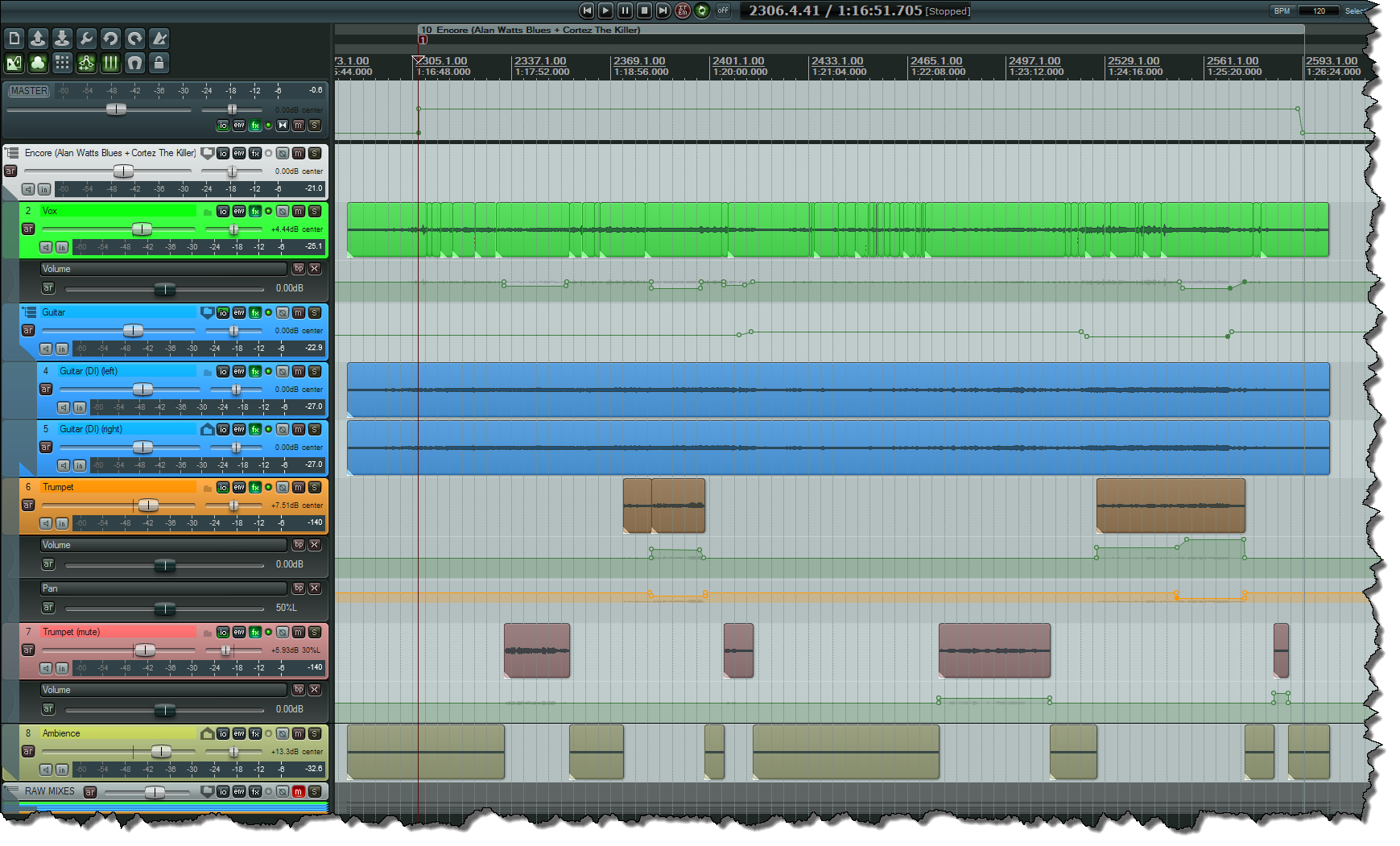Screen dimensions: 1400x846
Task: Mute the Master track
Action: pos(299,126)
